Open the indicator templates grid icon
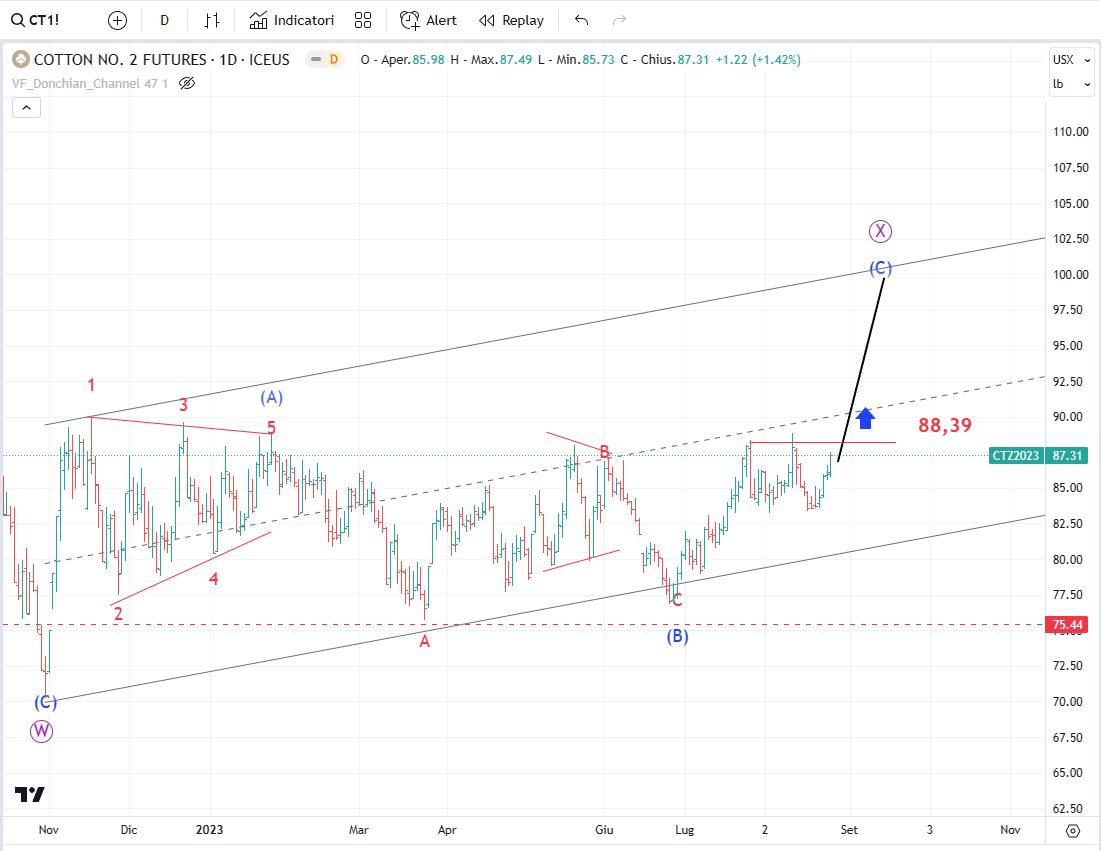Image resolution: width=1101 pixels, height=851 pixels. click(x=363, y=20)
